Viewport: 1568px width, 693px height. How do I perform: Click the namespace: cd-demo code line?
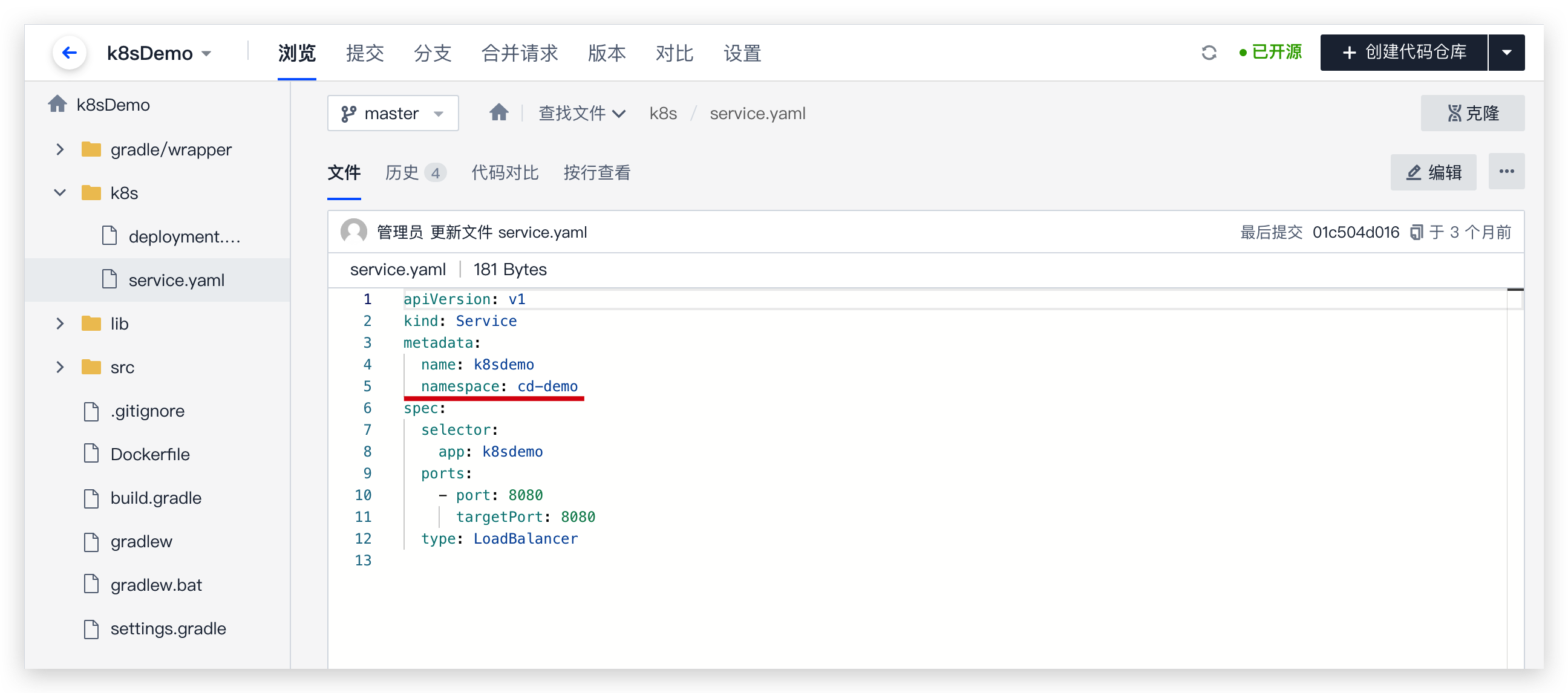(499, 386)
